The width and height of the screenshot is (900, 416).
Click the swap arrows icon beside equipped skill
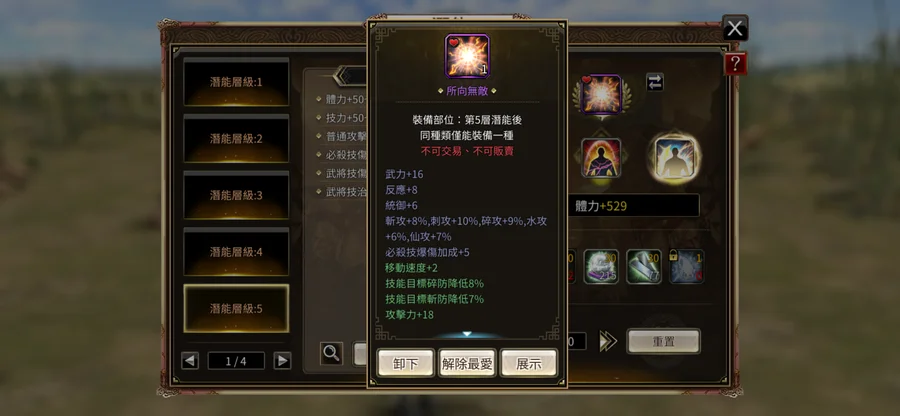(655, 82)
